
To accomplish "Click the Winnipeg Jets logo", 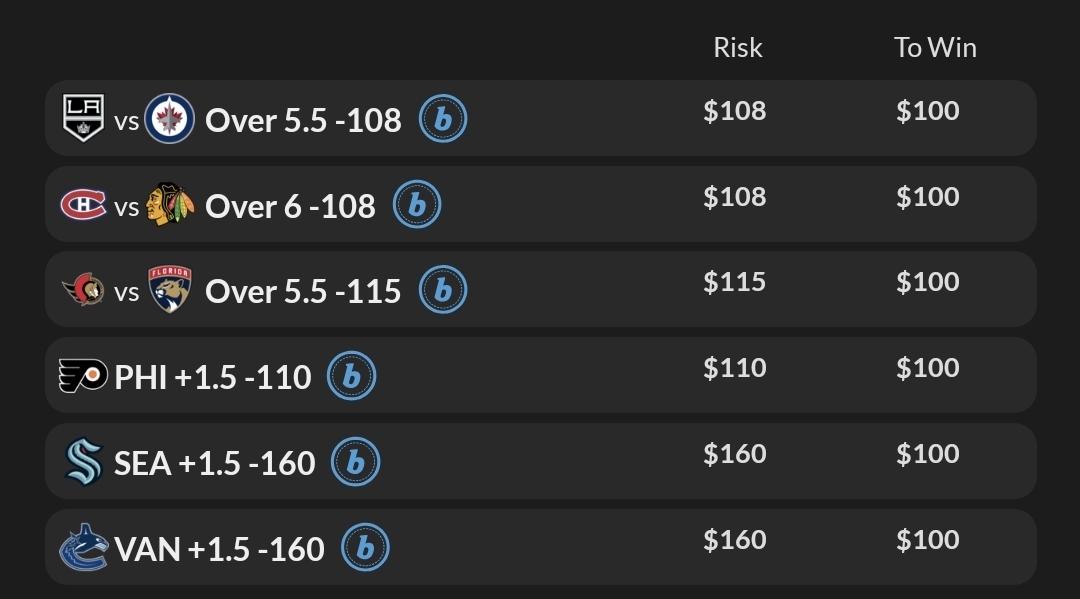I will coord(170,119).
